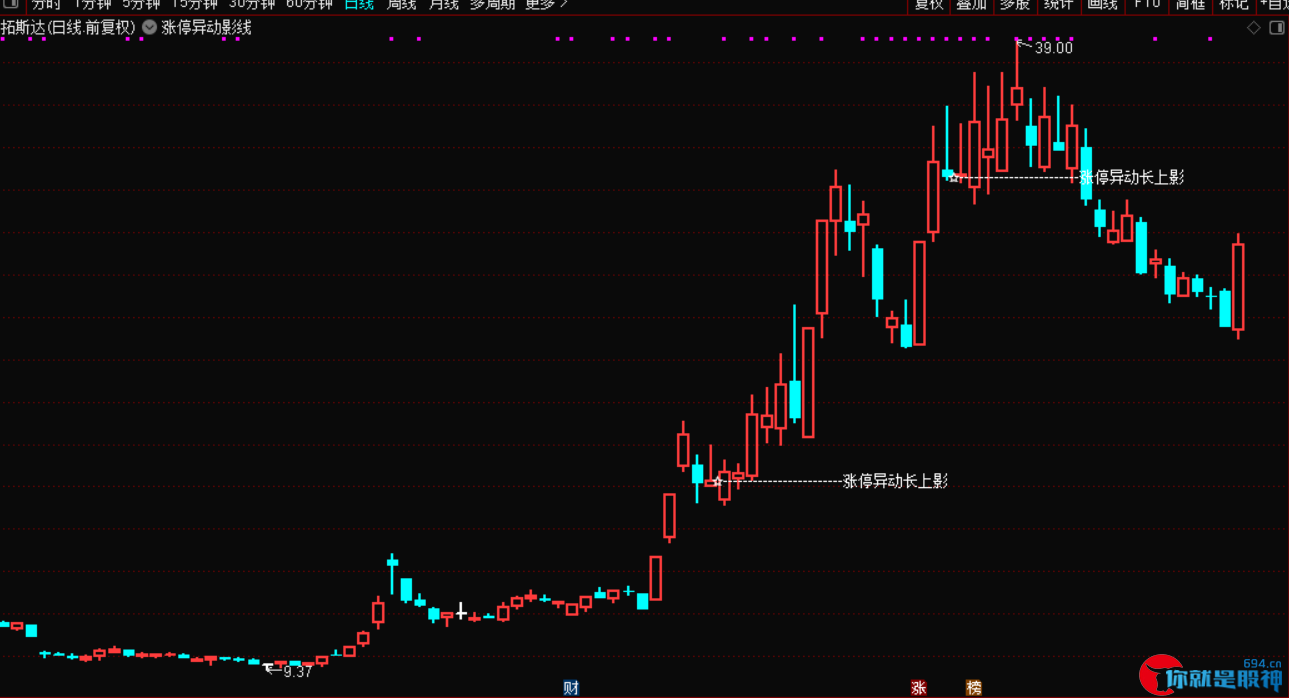Click the 张停异动影线 indicator name
The height and width of the screenshot is (698, 1289).
pyautogui.click(x=206, y=28)
